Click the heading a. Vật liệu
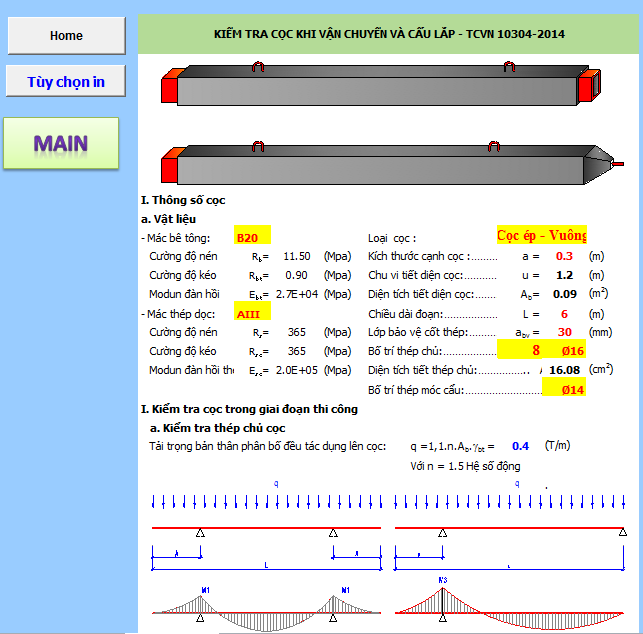The image size is (643, 634). pos(168,219)
